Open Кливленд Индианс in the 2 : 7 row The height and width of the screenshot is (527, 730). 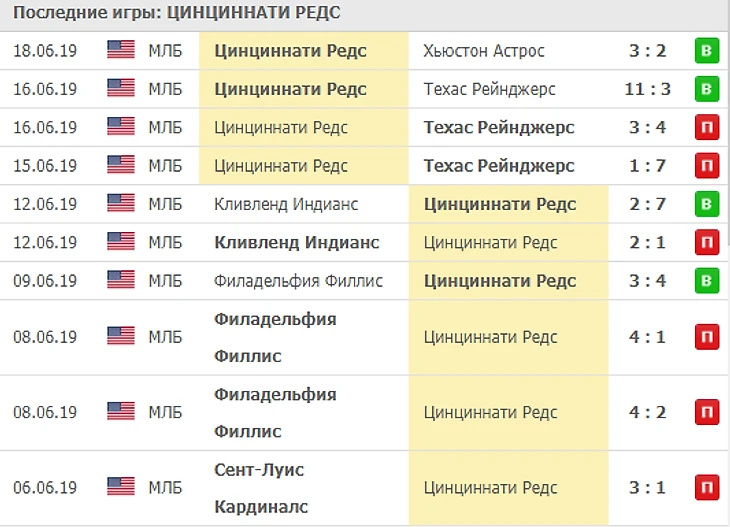[286, 204]
